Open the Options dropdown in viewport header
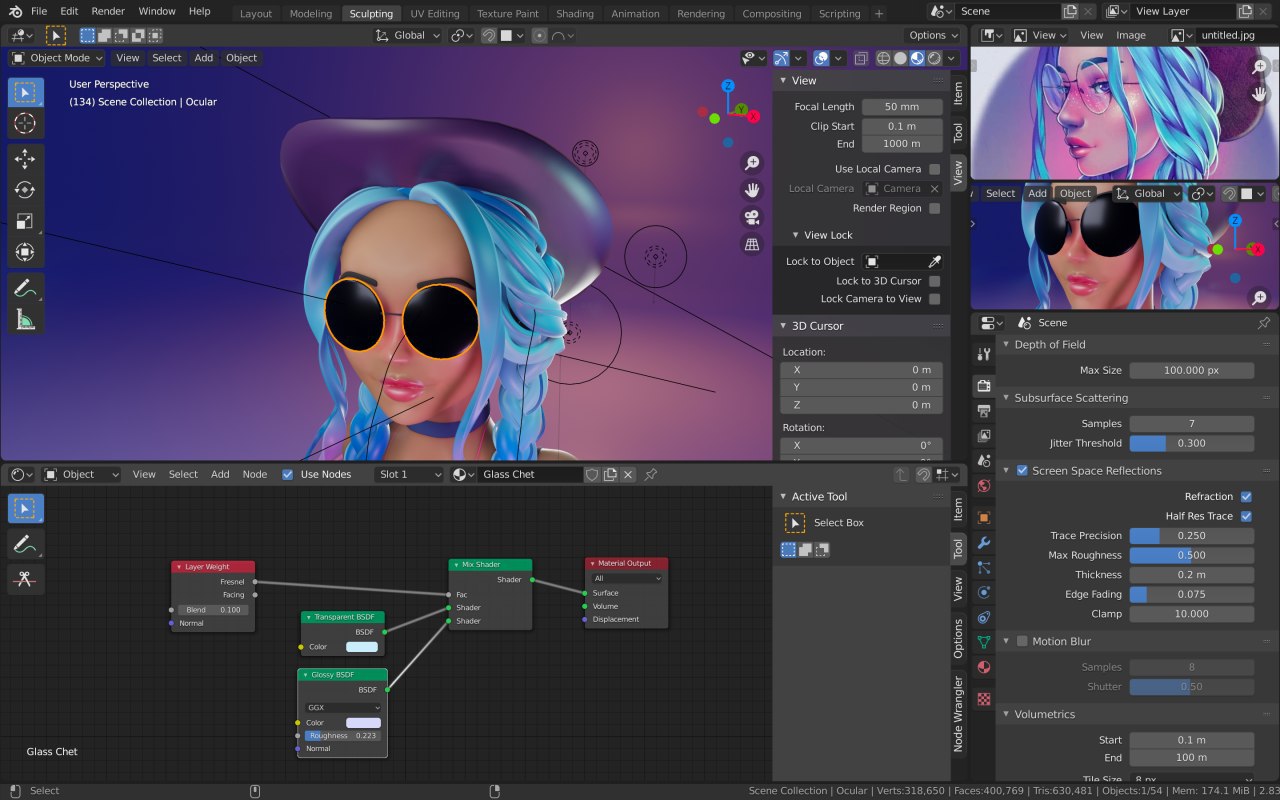This screenshot has width=1280, height=800. [933, 35]
